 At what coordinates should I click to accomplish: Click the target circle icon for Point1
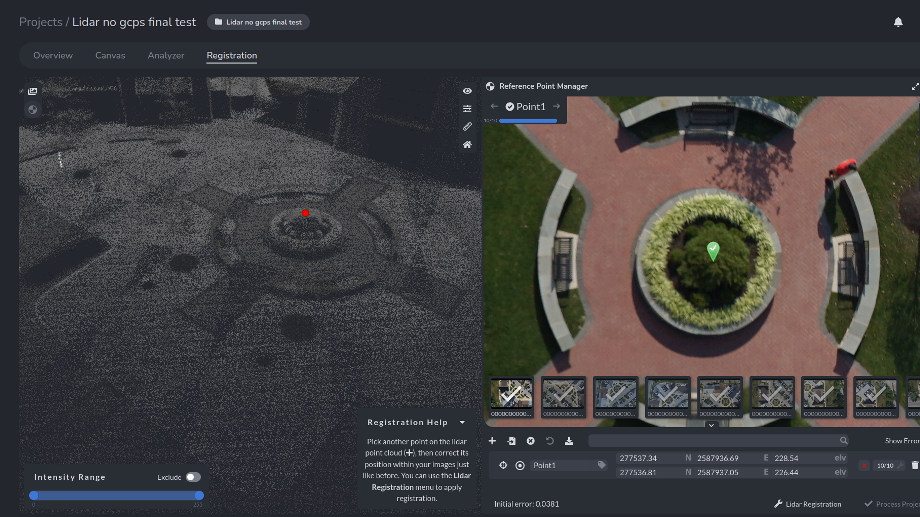click(x=520, y=465)
